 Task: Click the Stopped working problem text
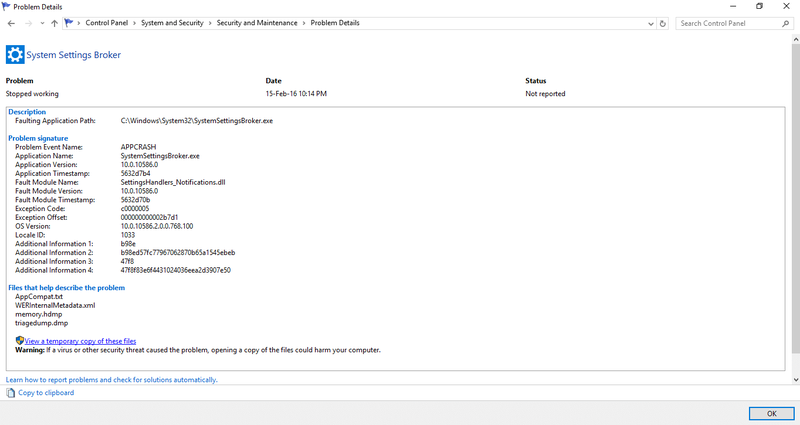click(x=32, y=94)
